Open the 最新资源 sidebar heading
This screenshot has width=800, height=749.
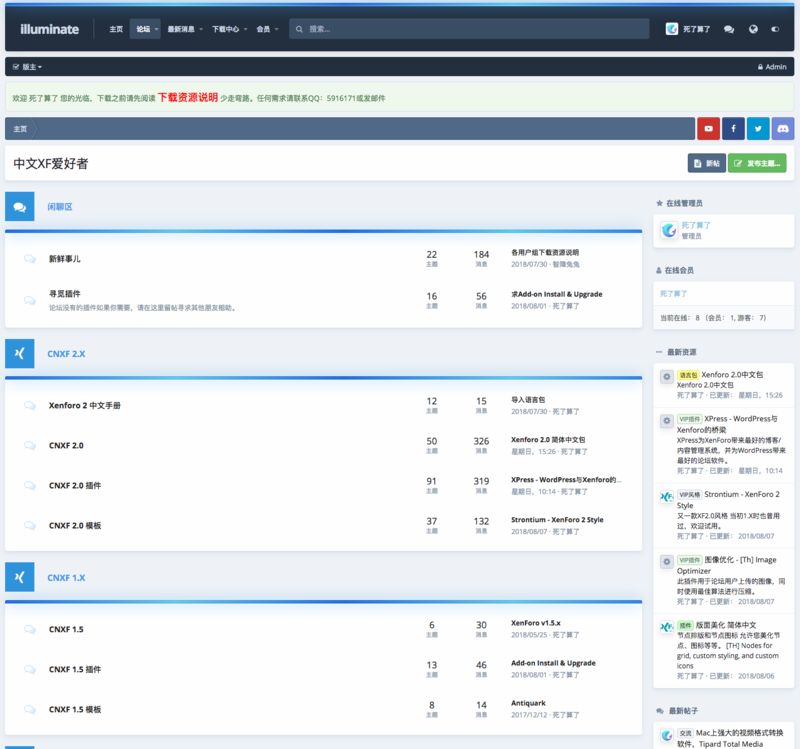click(682, 352)
